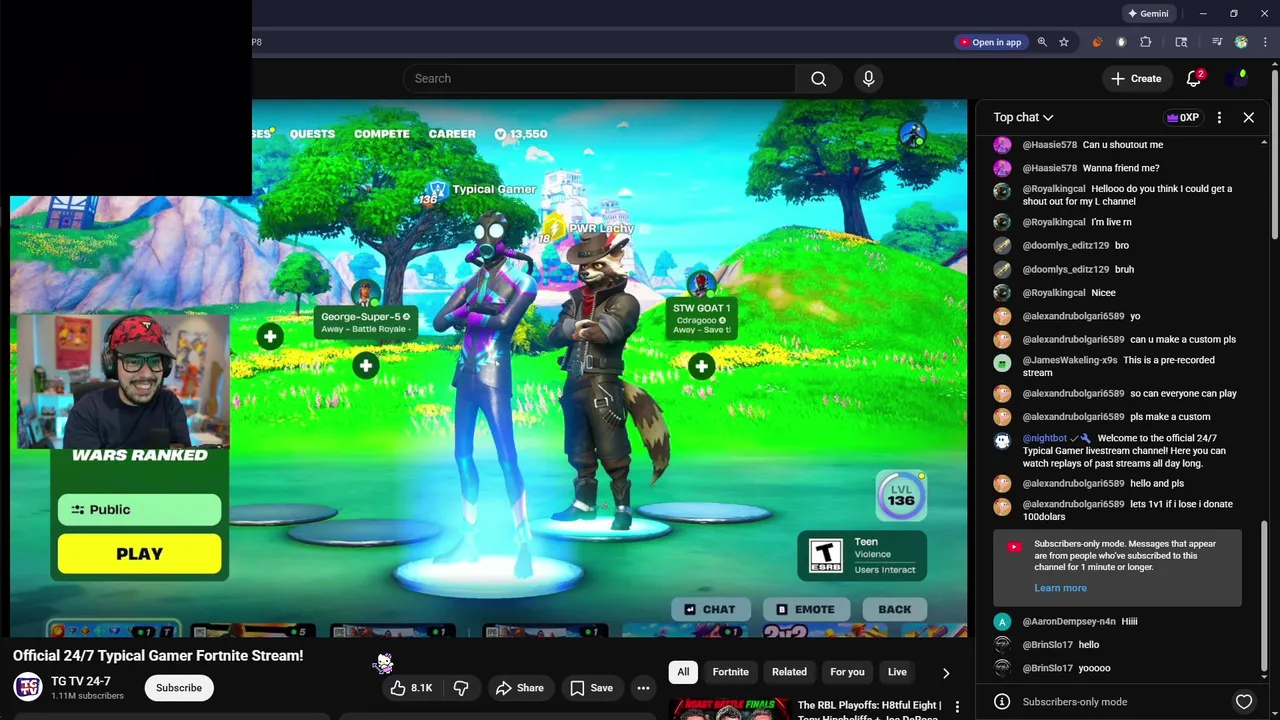The image size is (1280, 720).
Task: Dislike the video
Action: tap(461, 688)
